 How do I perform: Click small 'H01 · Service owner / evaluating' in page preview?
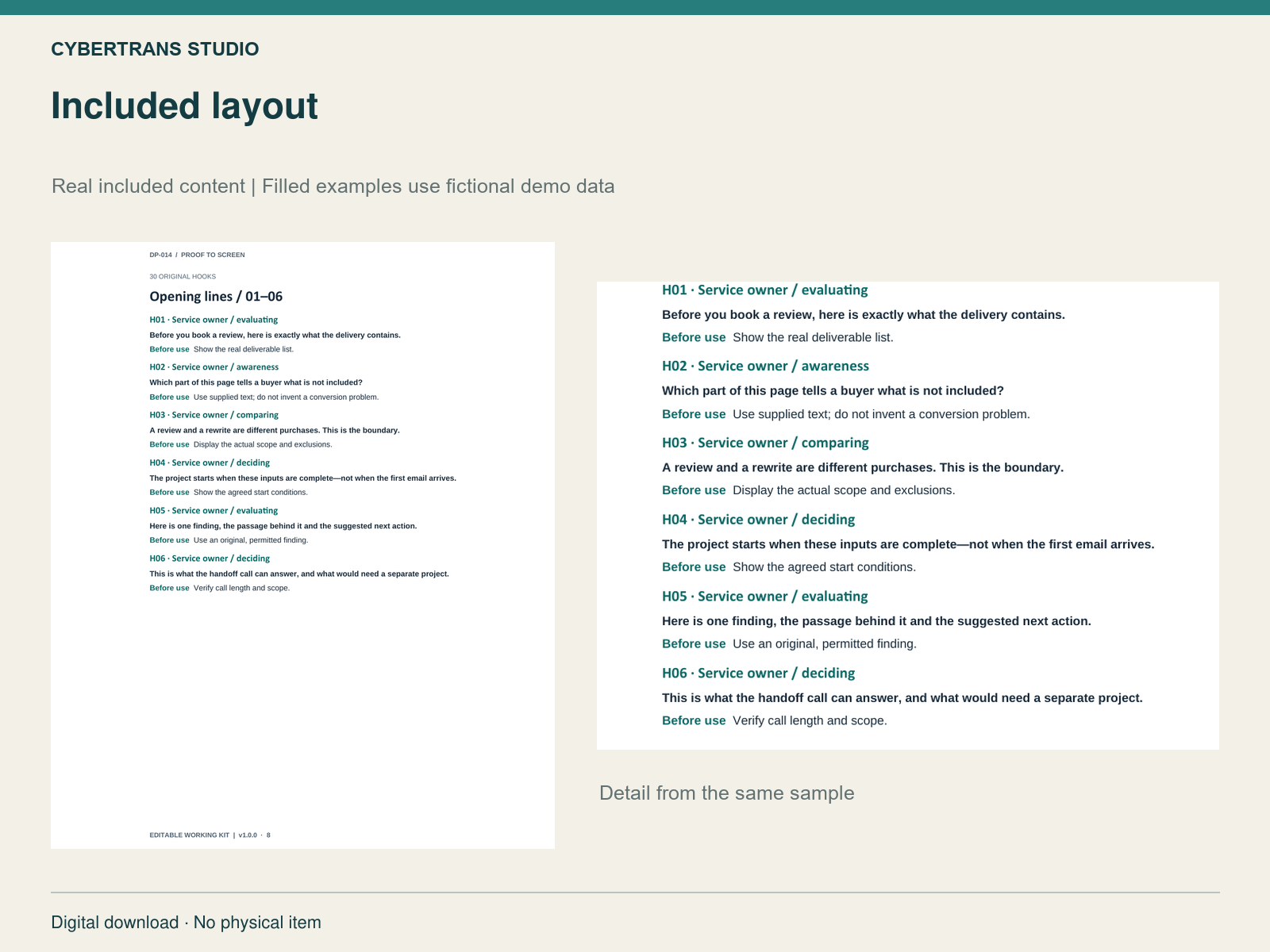coord(214,321)
